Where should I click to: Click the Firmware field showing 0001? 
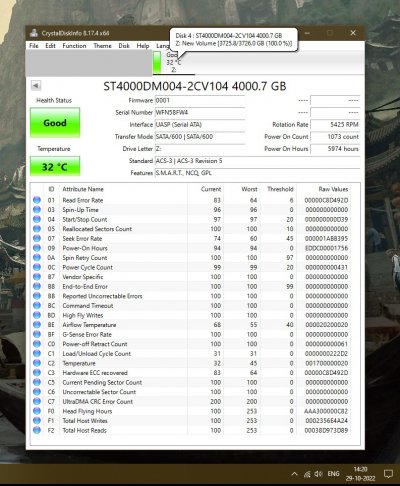click(200, 100)
